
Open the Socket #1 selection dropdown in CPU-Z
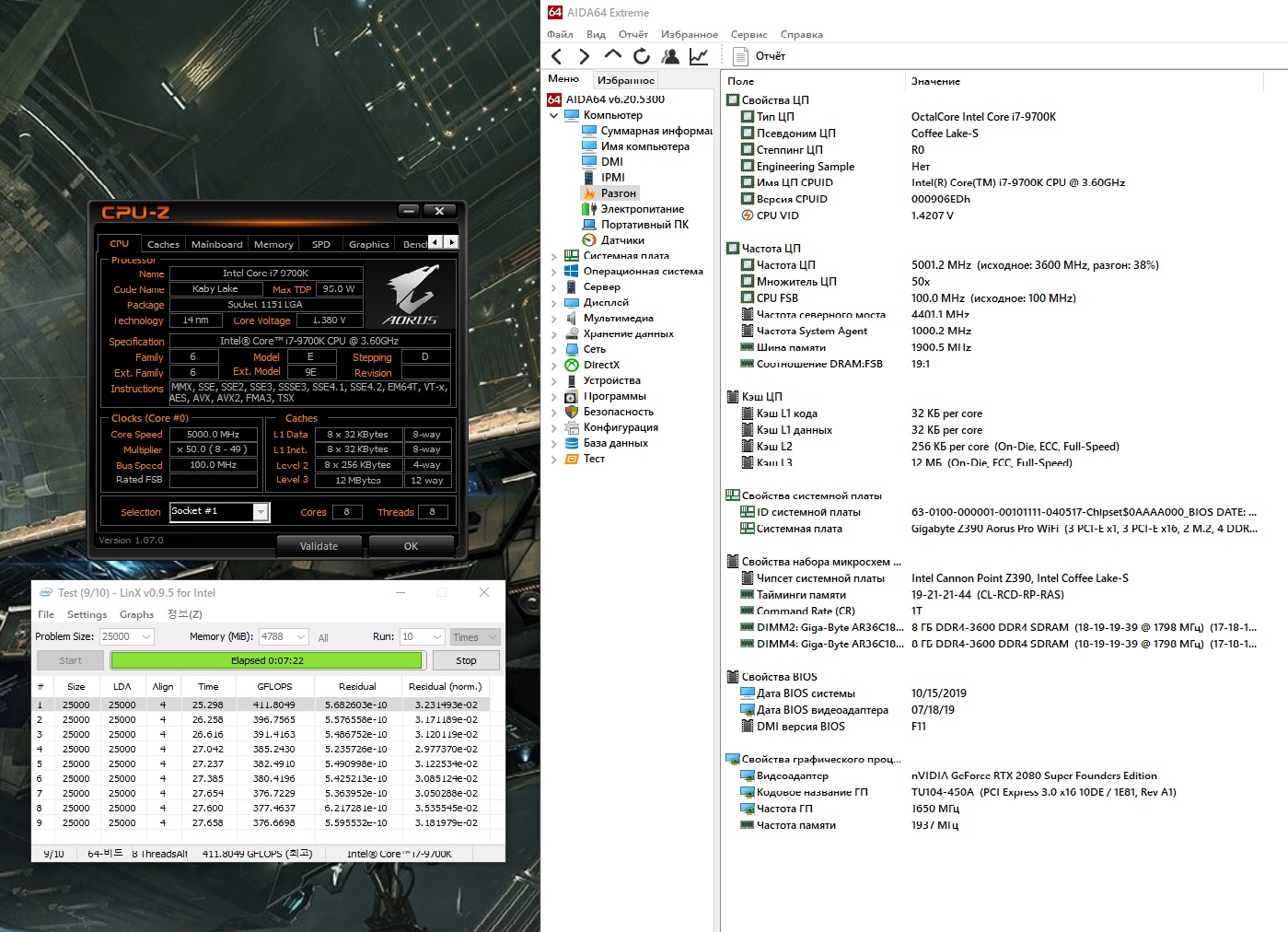[261, 512]
